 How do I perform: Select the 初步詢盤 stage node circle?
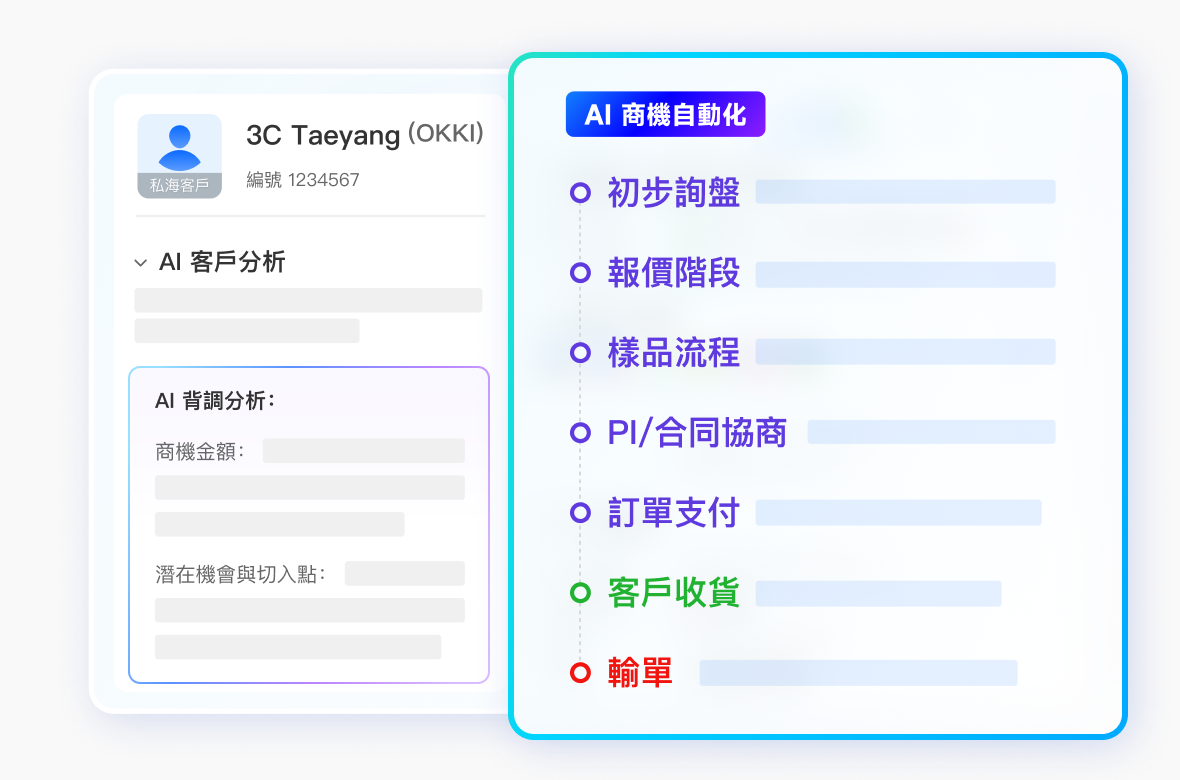pyautogui.click(x=582, y=192)
